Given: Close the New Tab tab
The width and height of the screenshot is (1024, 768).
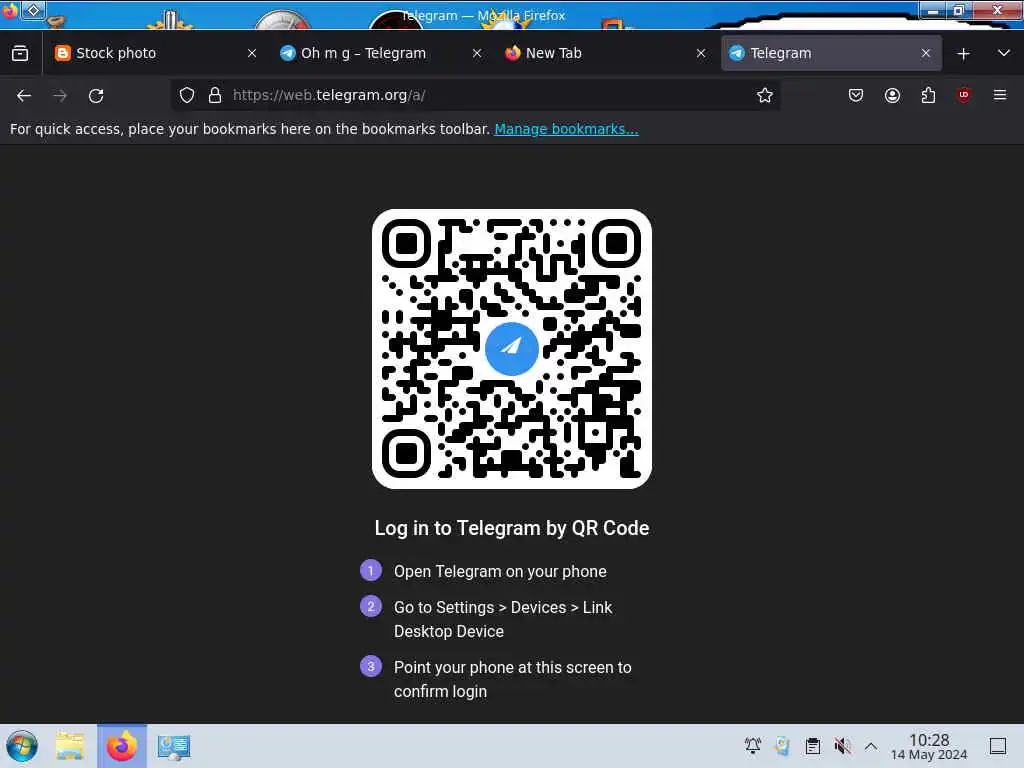Looking at the screenshot, I should coord(701,54).
